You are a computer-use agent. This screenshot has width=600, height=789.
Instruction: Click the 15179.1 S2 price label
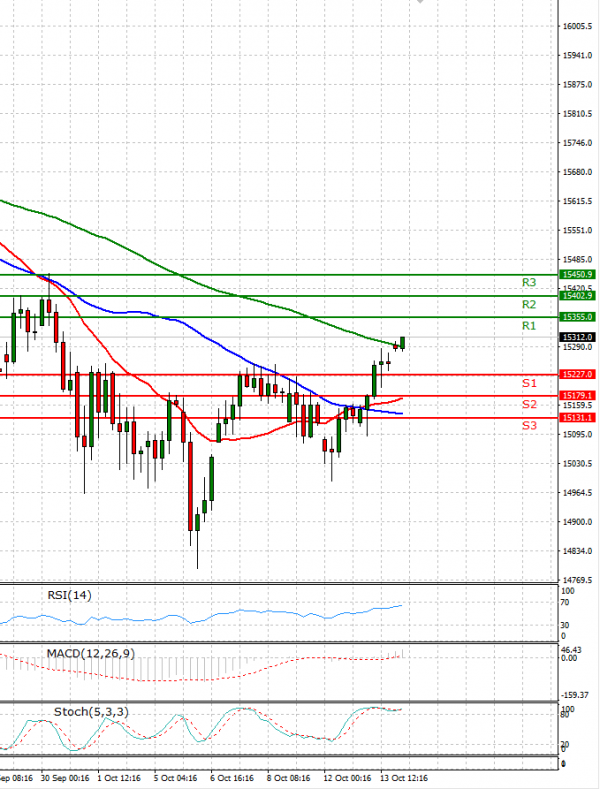(577, 396)
